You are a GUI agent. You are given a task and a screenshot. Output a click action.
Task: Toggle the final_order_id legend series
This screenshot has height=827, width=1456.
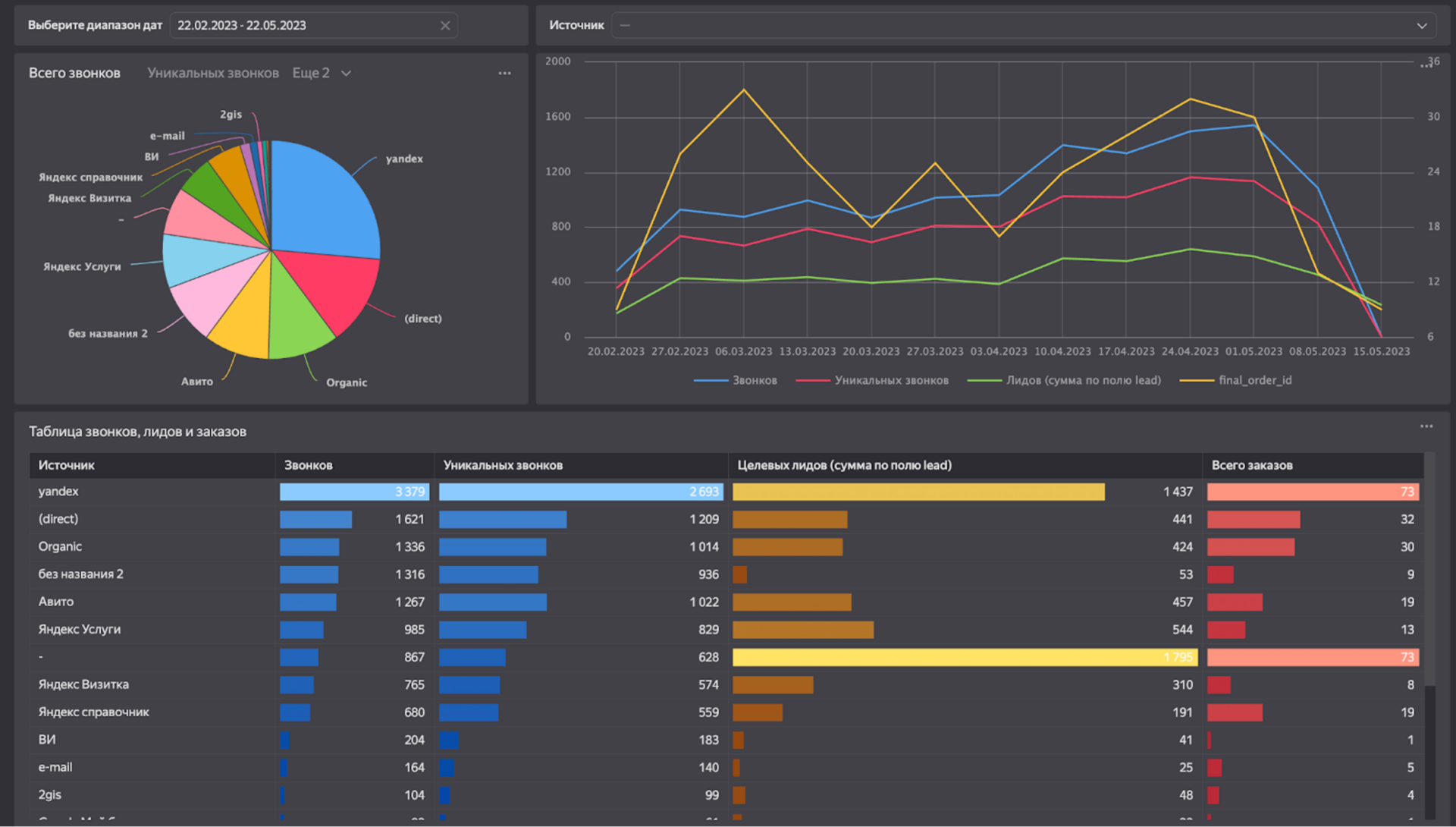[x=1236, y=380]
